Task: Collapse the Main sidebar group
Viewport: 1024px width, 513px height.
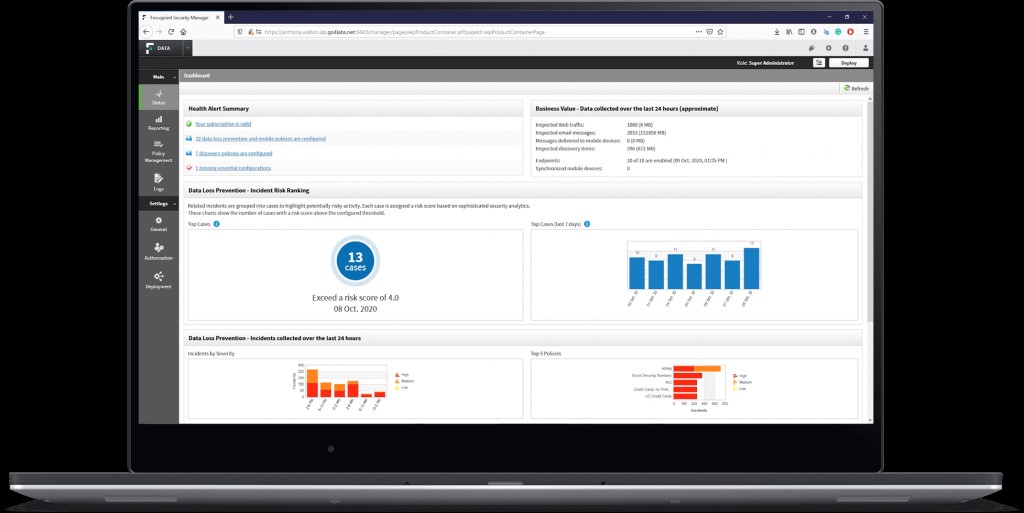Action: point(175,77)
